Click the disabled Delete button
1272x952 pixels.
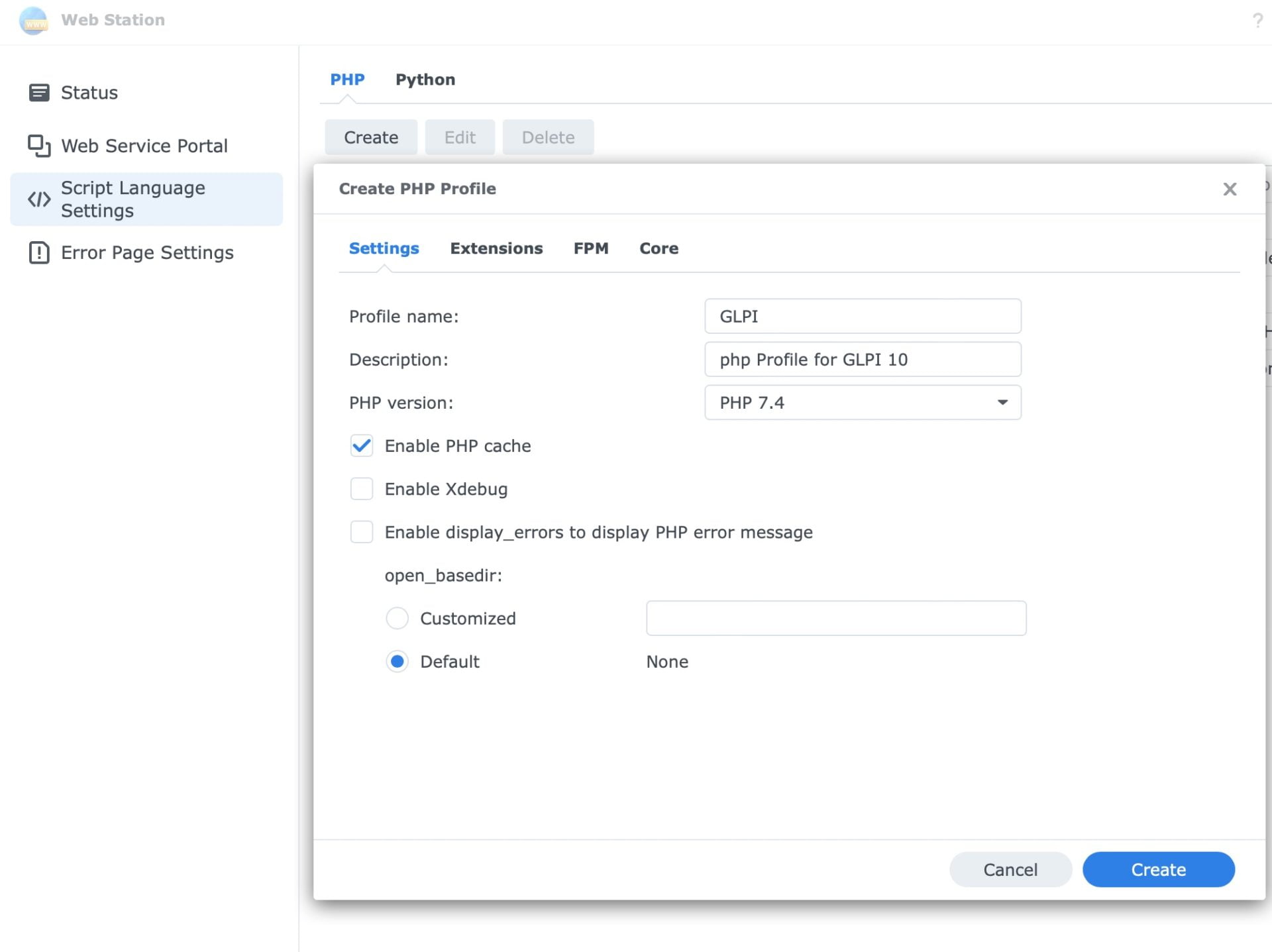coord(548,137)
